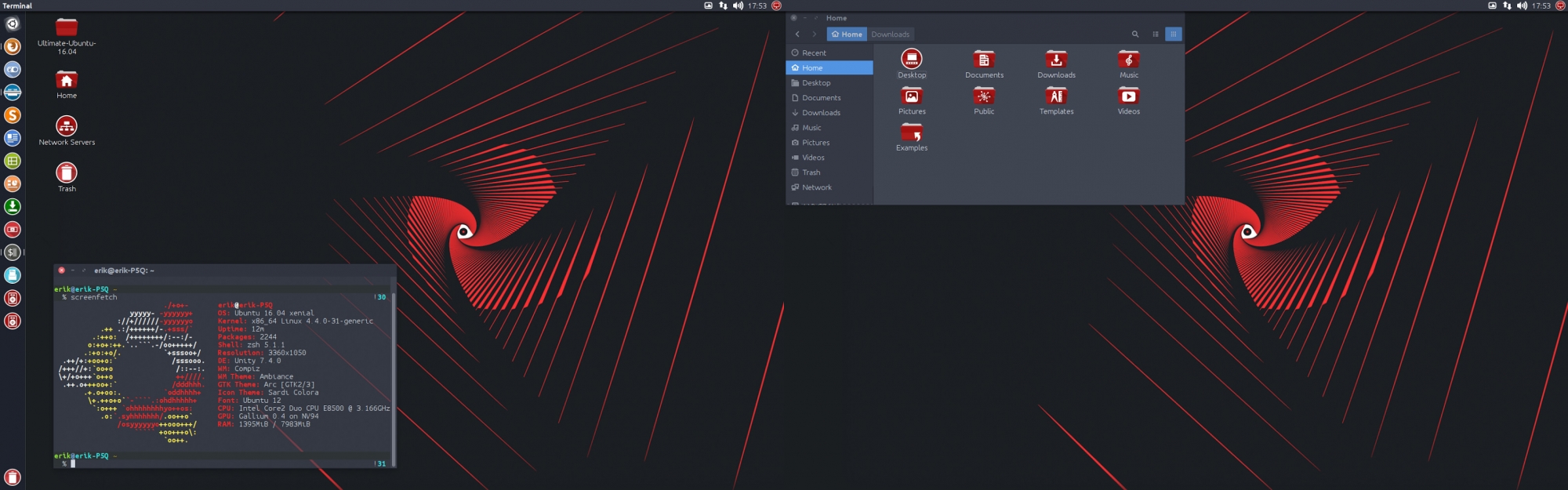The height and width of the screenshot is (490, 1568).
Task: Select Trash in the Files sidebar
Action: 829,172
